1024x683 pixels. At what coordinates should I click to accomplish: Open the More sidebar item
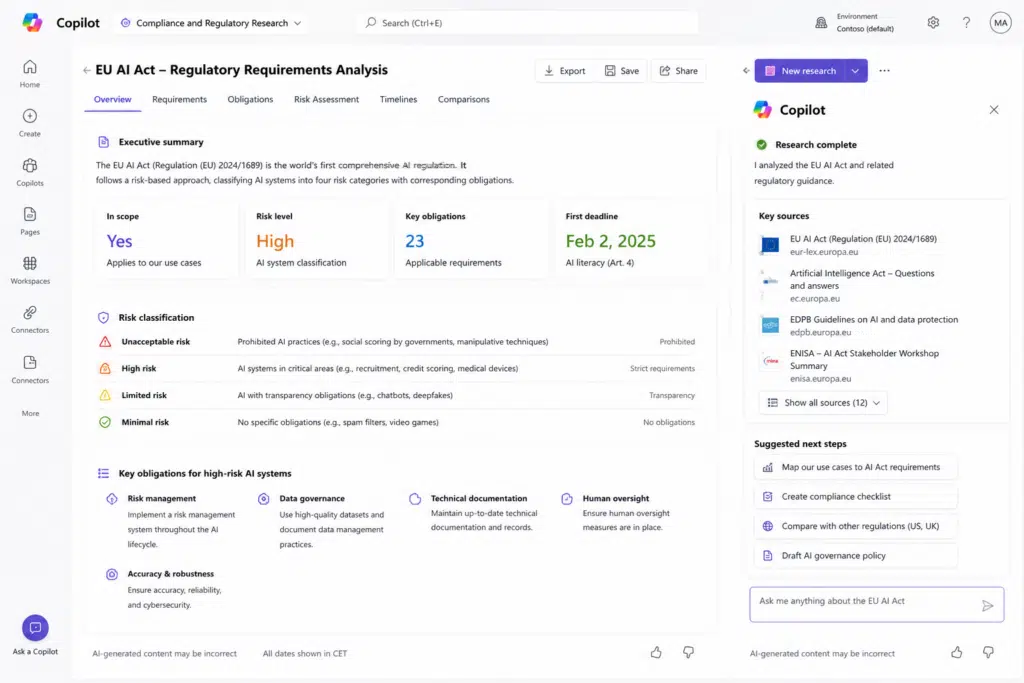click(30, 413)
